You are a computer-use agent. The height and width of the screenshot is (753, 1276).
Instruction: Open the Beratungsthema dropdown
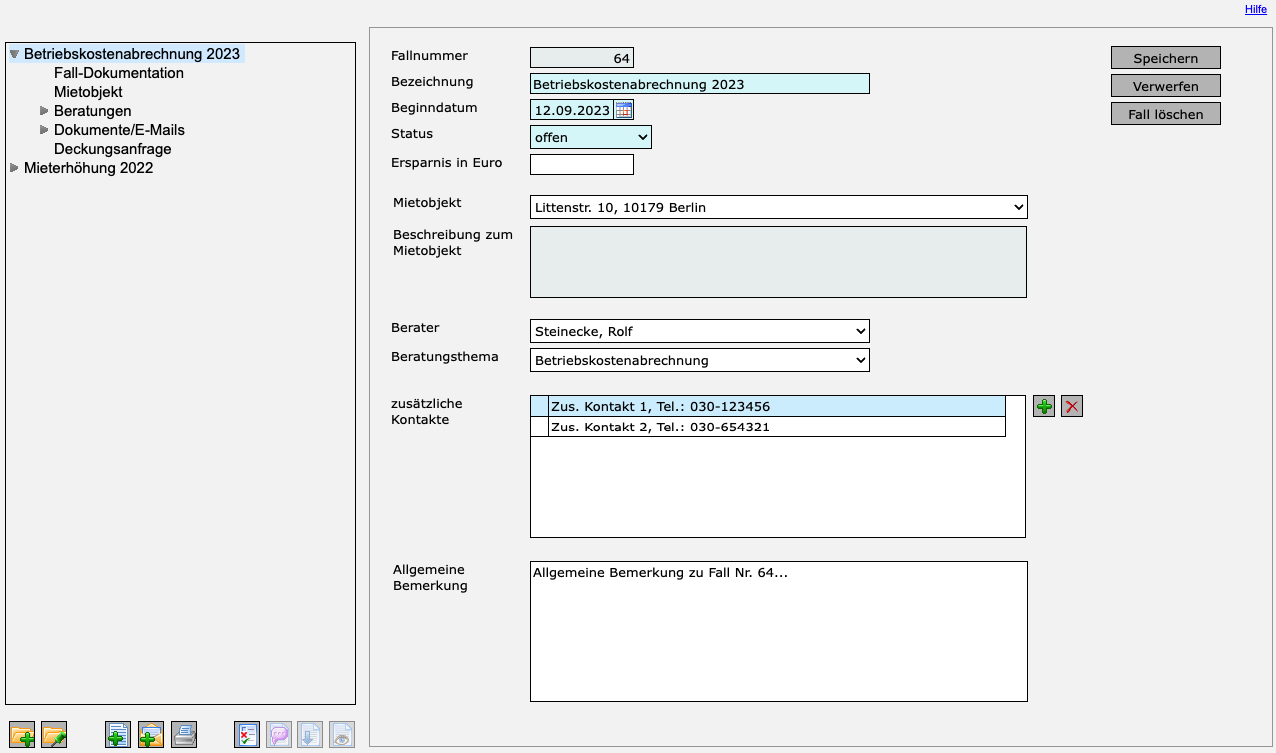[699, 360]
